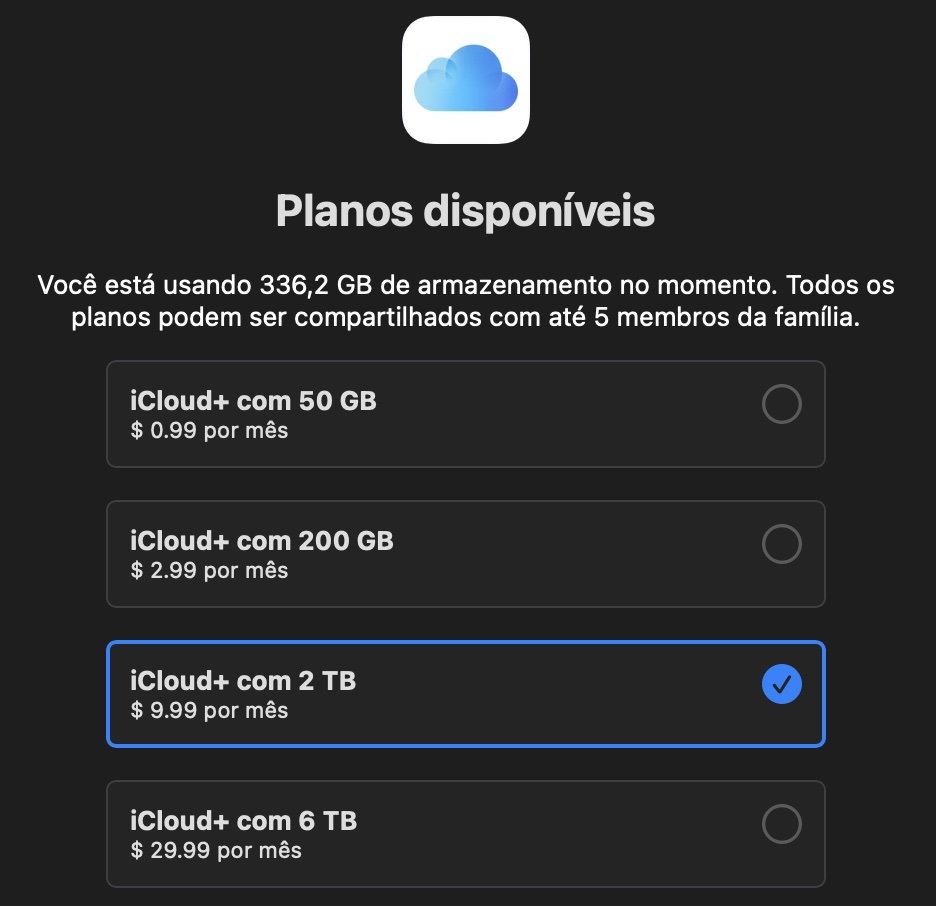Click the '$ 0.99 por mês' price label
Image resolution: width=936 pixels, height=906 pixels.
(211, 430)
